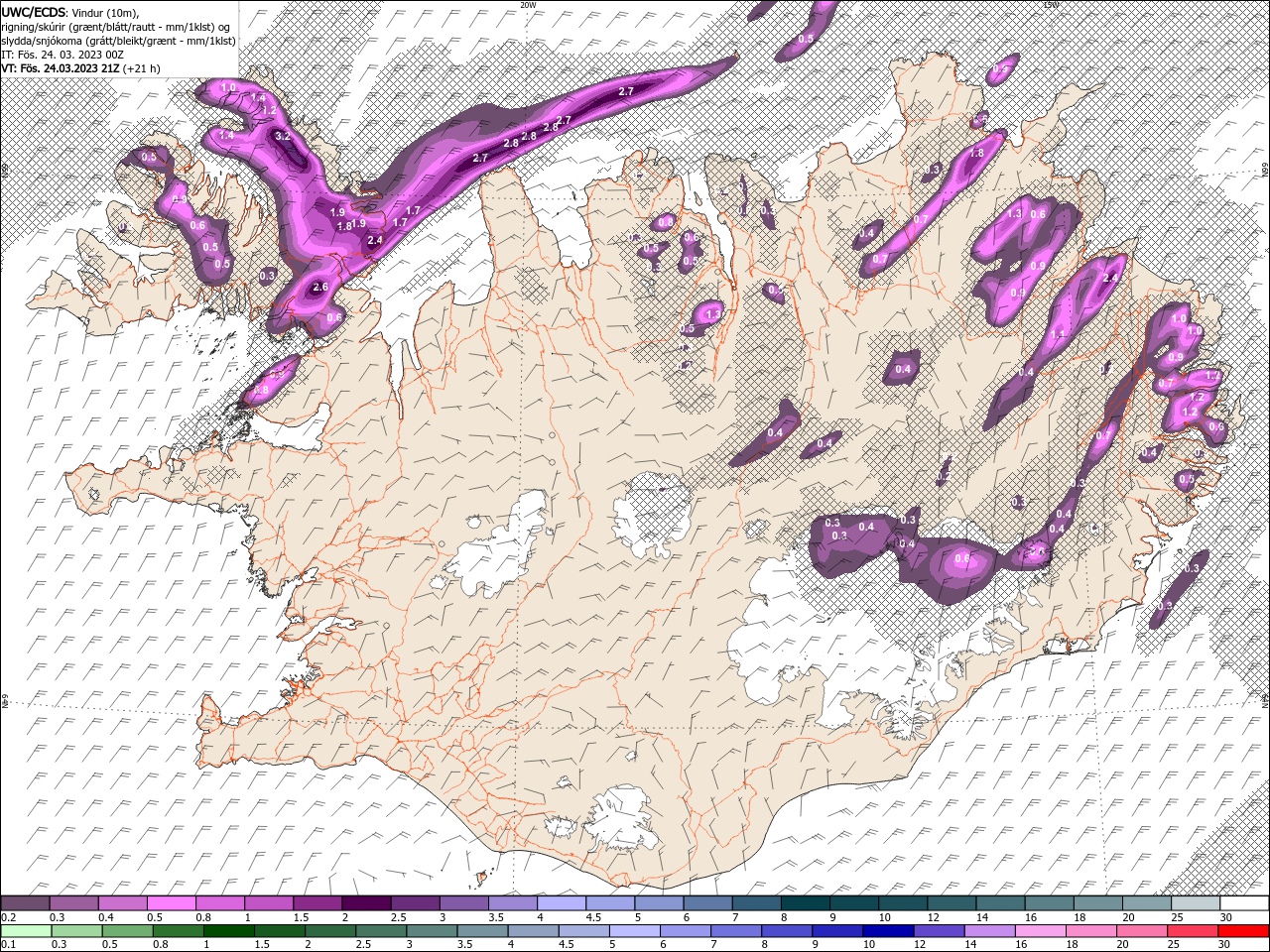The image size is (1270, 952).
Task: Click the dark teal swatch above upper-row 8
Action: pyautogui.click(x=806, y=903)
